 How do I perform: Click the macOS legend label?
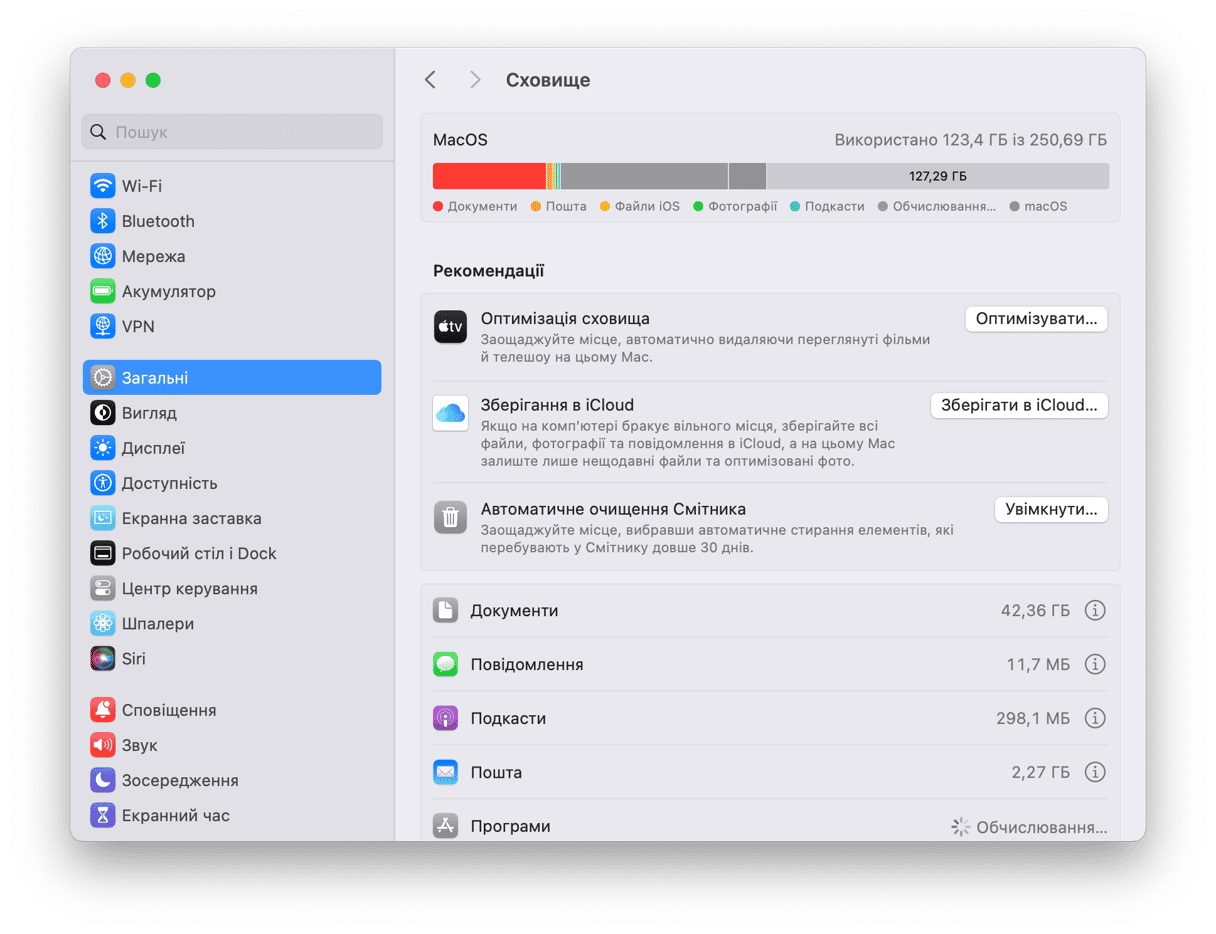[x=1046, y=207]
